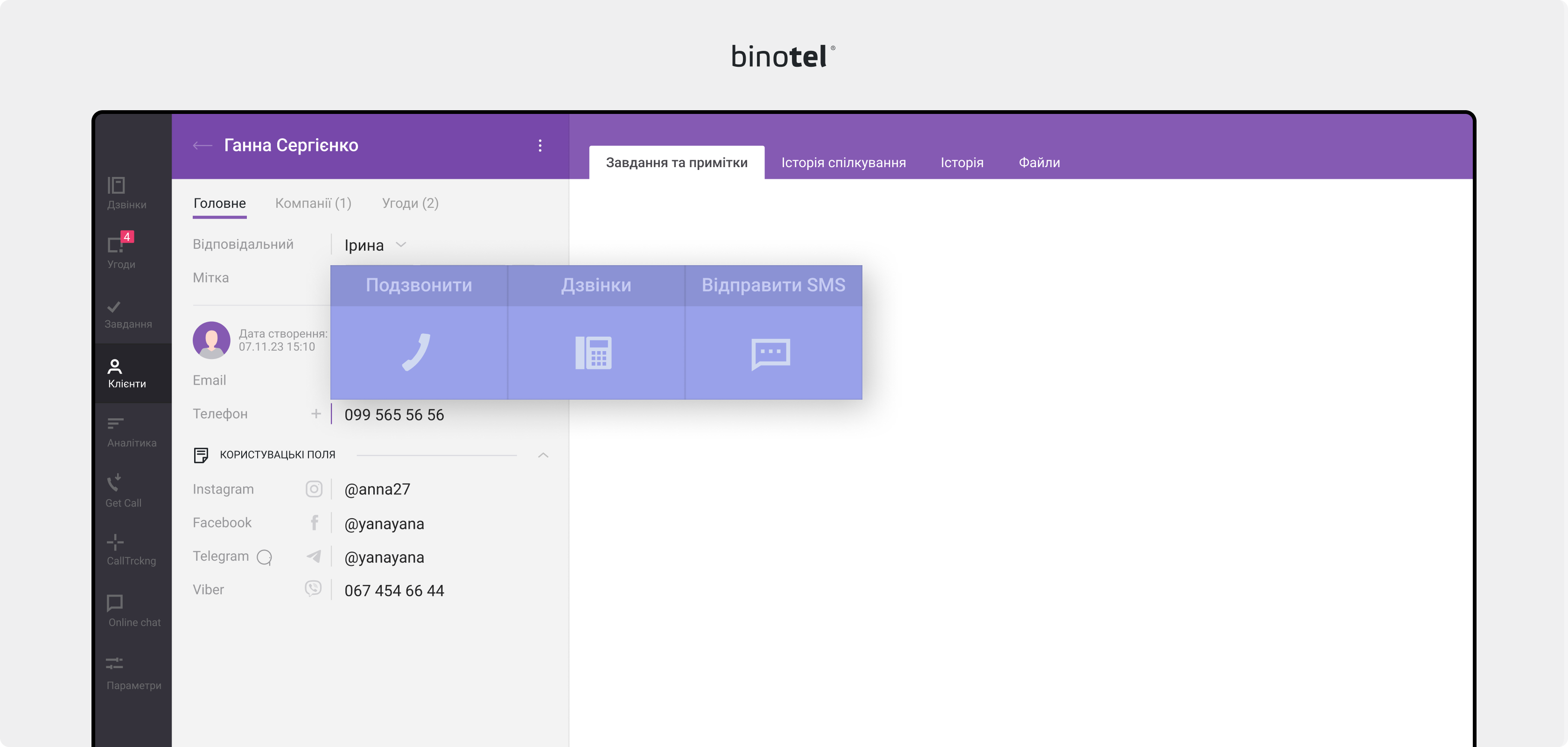Open Параметри settings in the sidebar

(x=133, y=674)
